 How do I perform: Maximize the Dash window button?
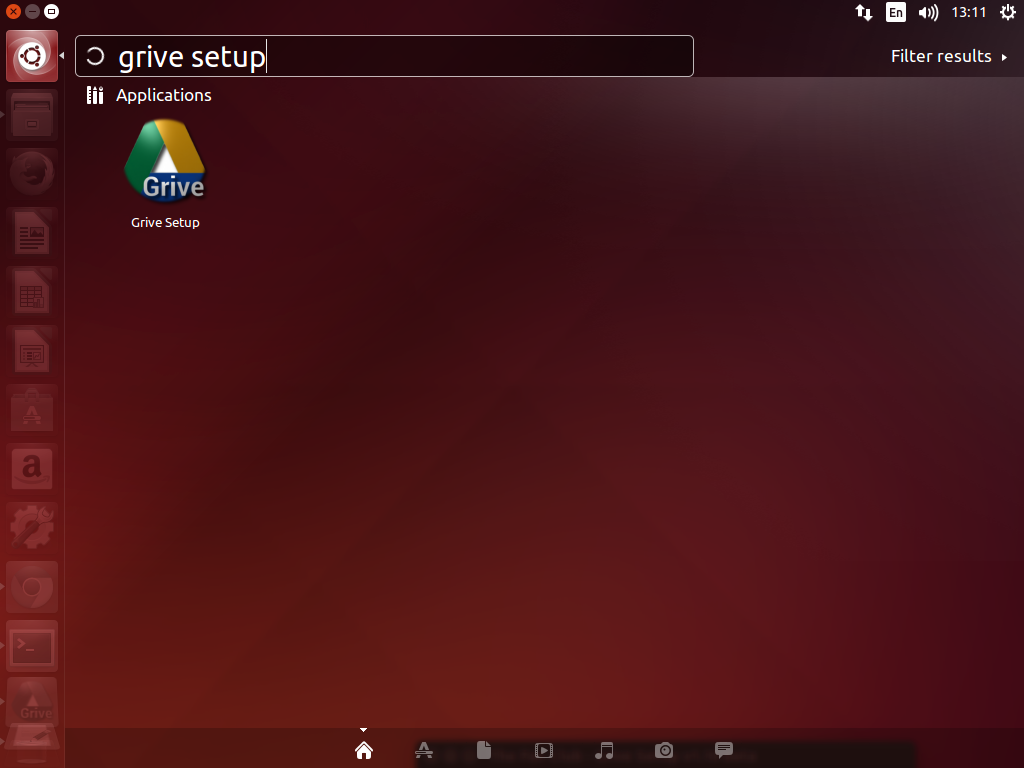(x=51, y=11)
